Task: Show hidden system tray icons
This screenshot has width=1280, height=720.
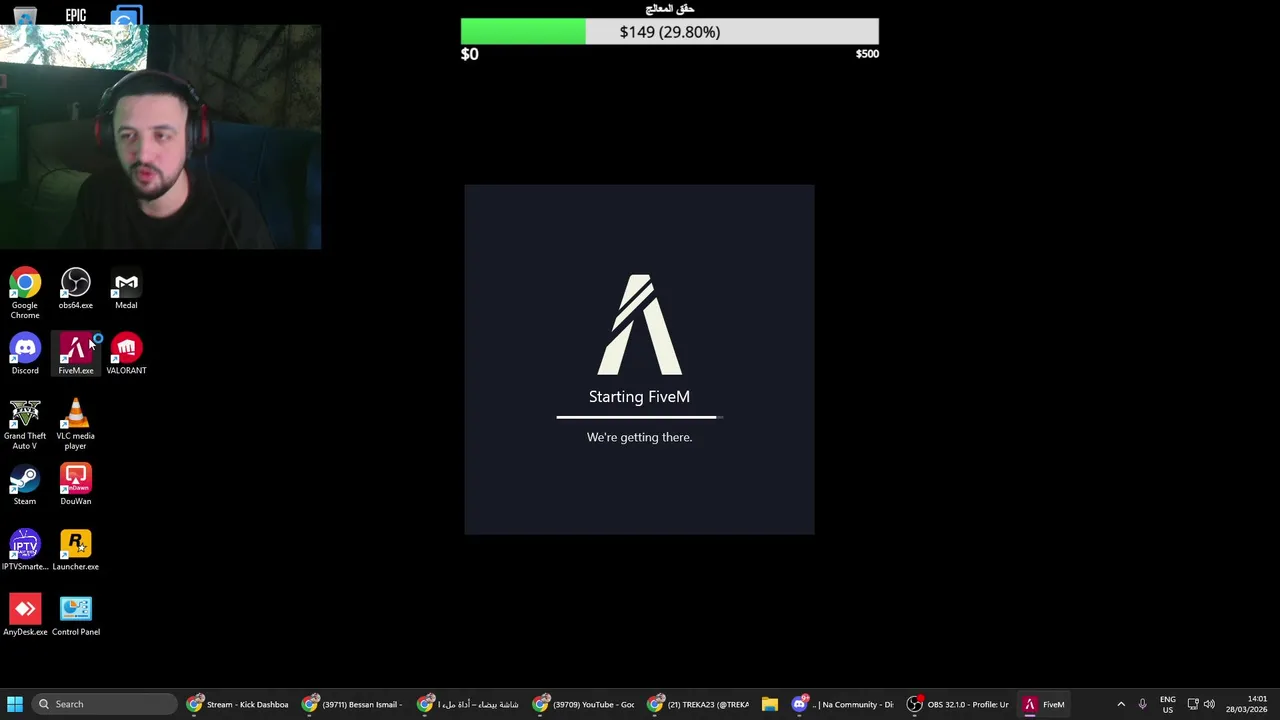Action: 1121,704
